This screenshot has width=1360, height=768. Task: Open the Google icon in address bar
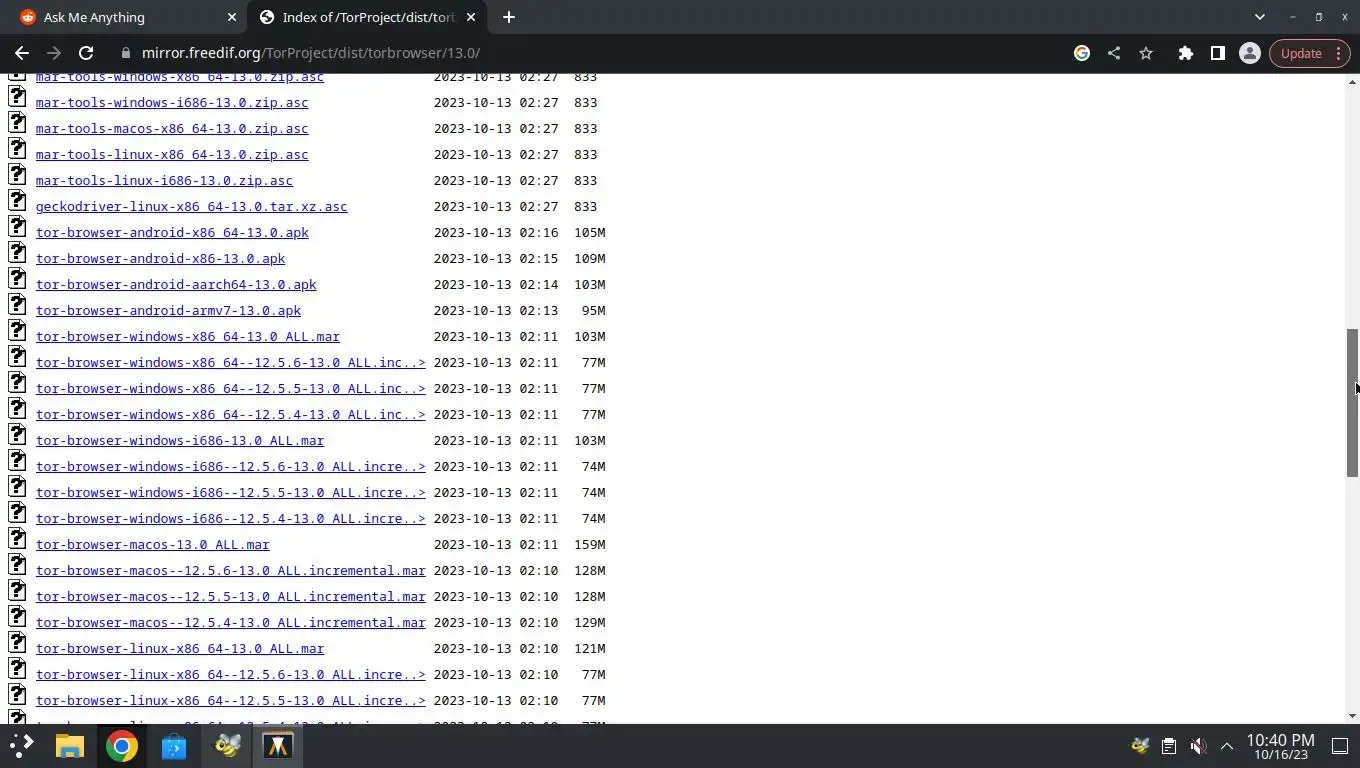click(1082, 53)
